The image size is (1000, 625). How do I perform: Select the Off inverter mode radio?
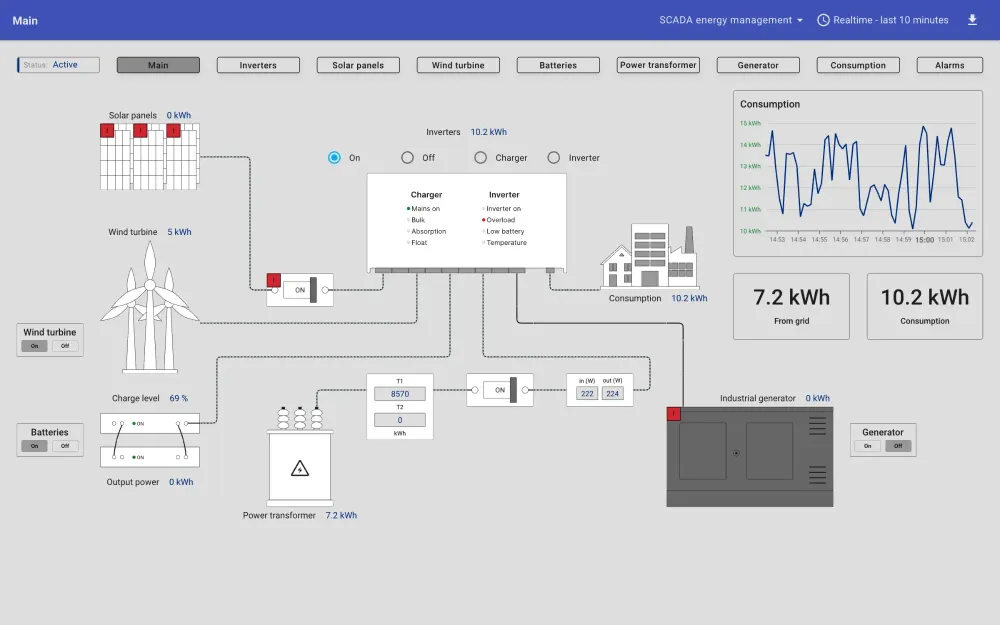point(407,158)
